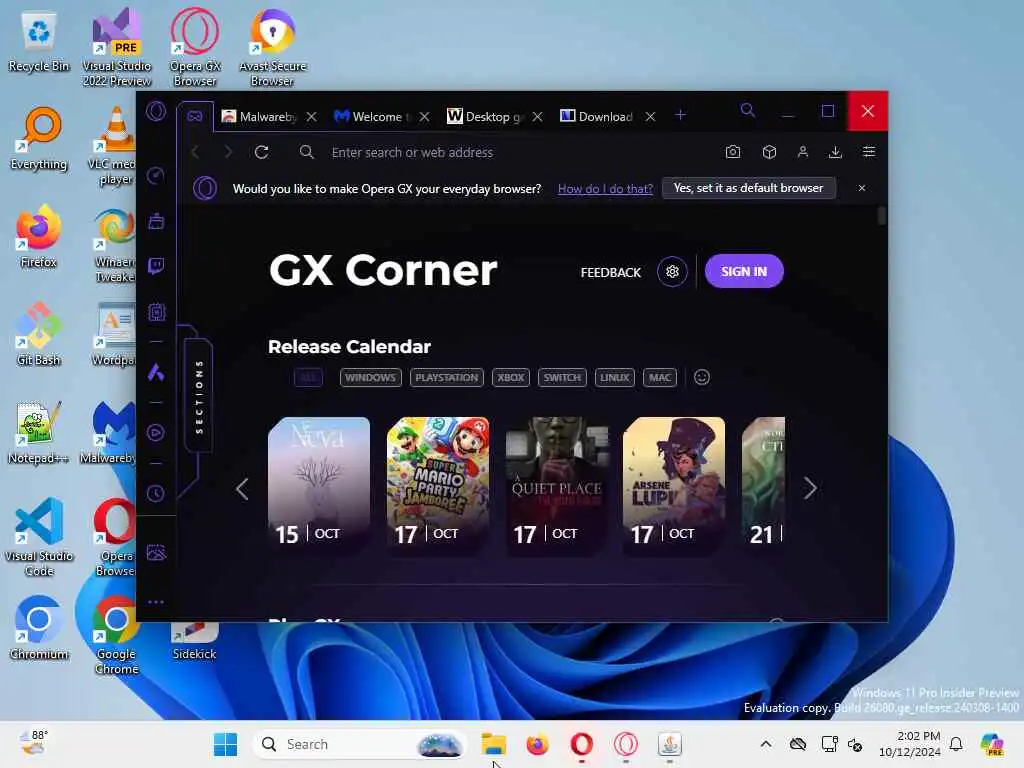Toggle the SWITCH platform filter
Image resolution: width=1024 pixels, height=768 pixels.
[x=562, y=377]
